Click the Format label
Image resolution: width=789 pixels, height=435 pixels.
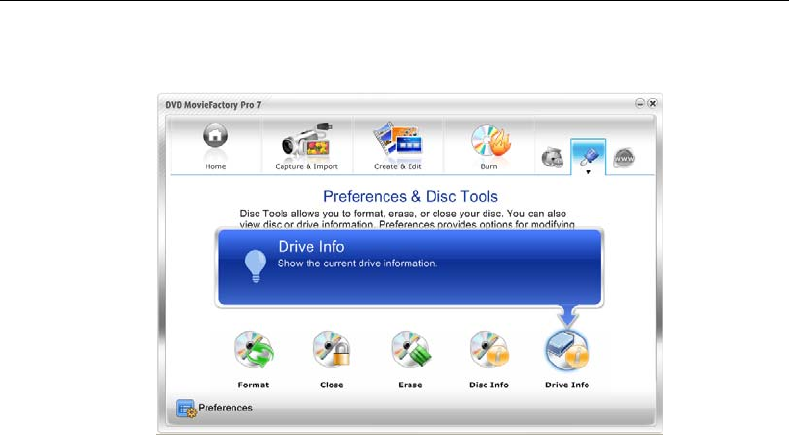(253, 385)
